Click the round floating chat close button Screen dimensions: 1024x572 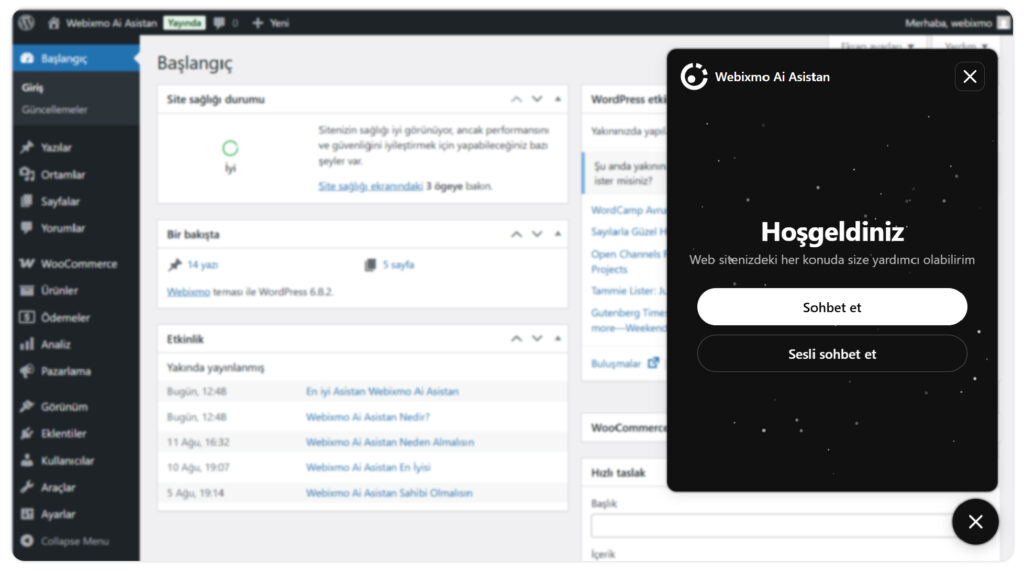pyautogui.click(x=975, y=521)
